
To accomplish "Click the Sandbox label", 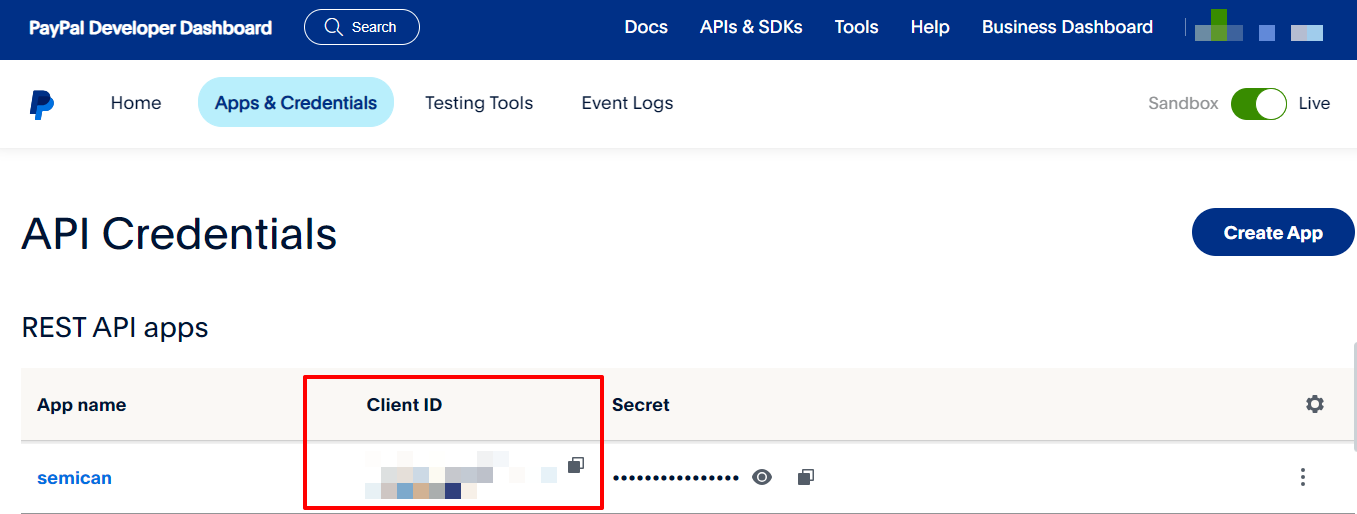I will pyautogui.click(x=1183, y=103).
